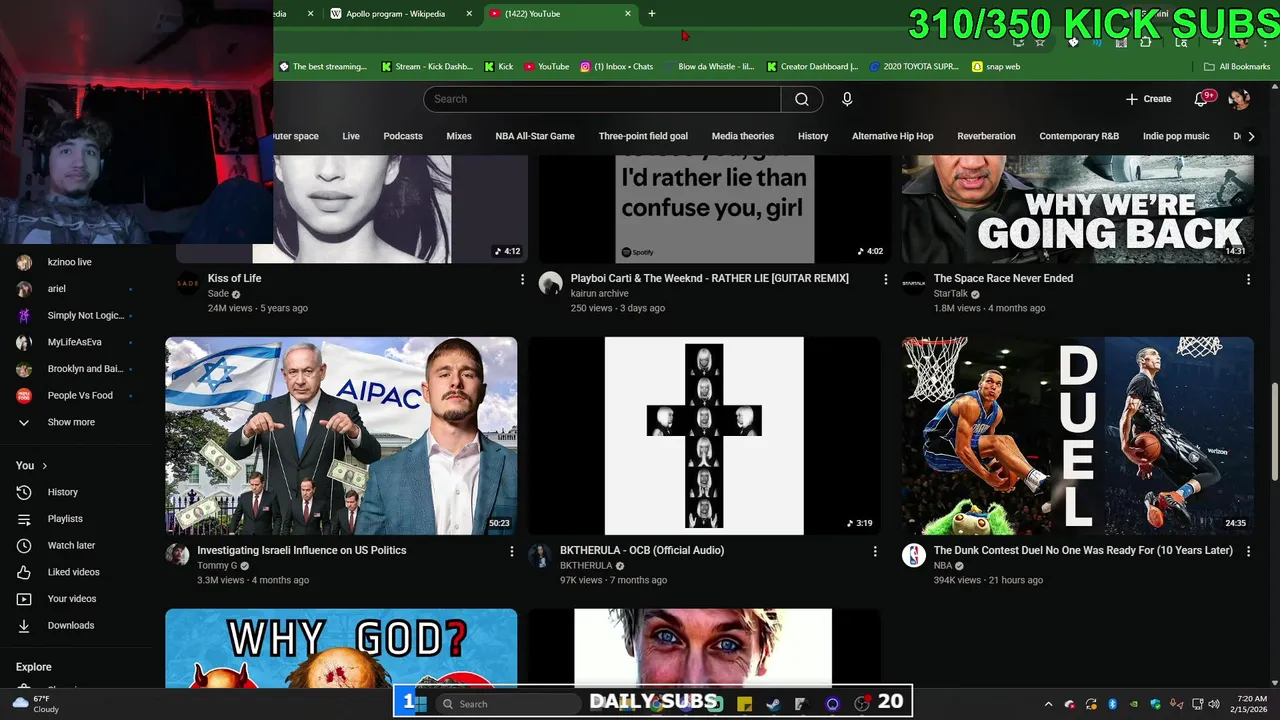
Task: Open Sade channel avatar
Action: point(188,284)
